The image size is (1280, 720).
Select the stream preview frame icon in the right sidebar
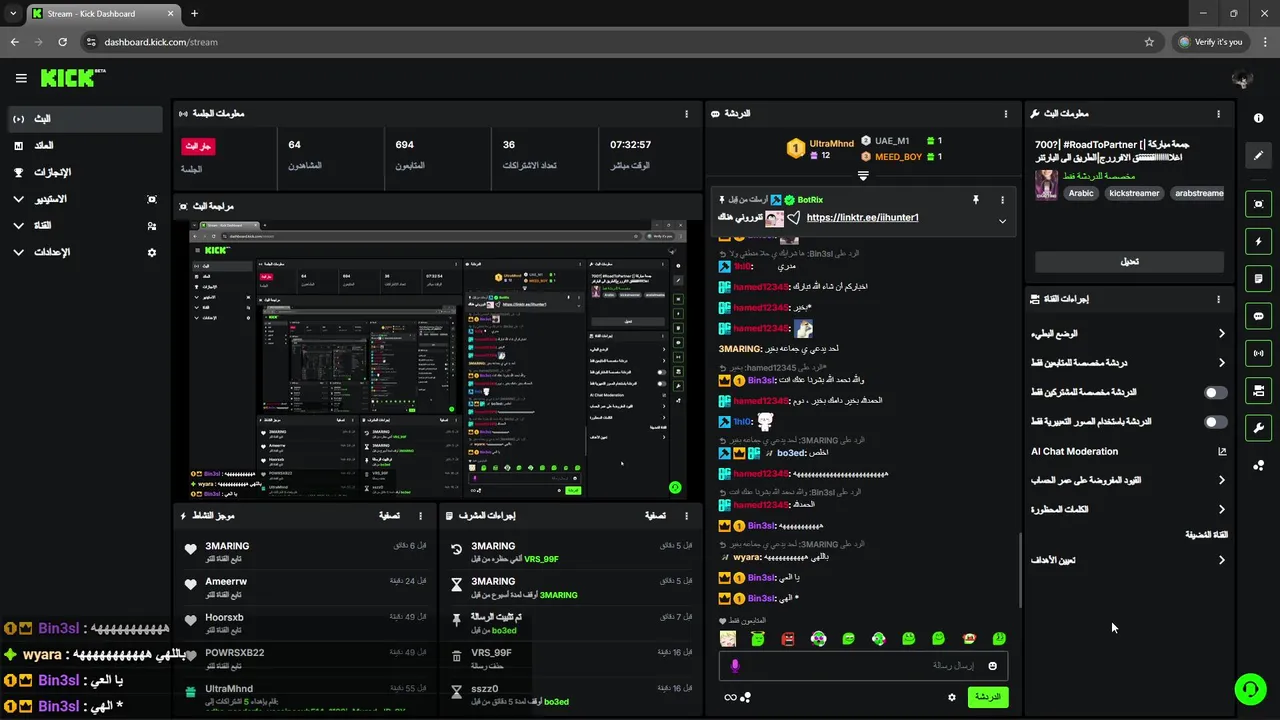pos(1258,204)
